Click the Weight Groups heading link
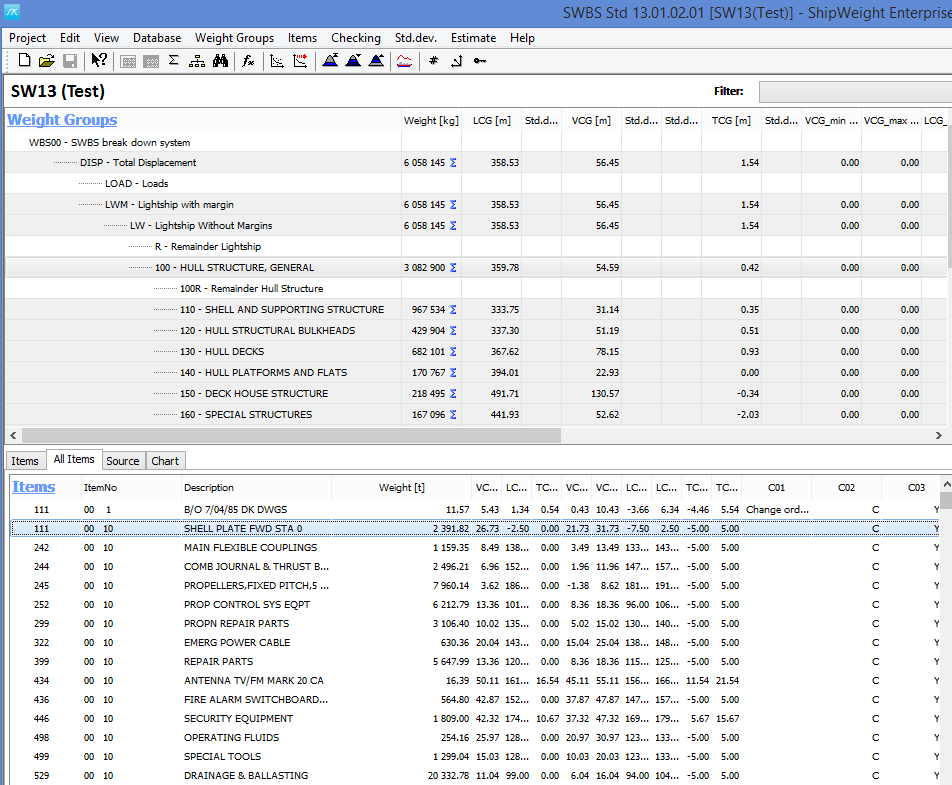This screenshot has height=785, width=952. (62, 120)
